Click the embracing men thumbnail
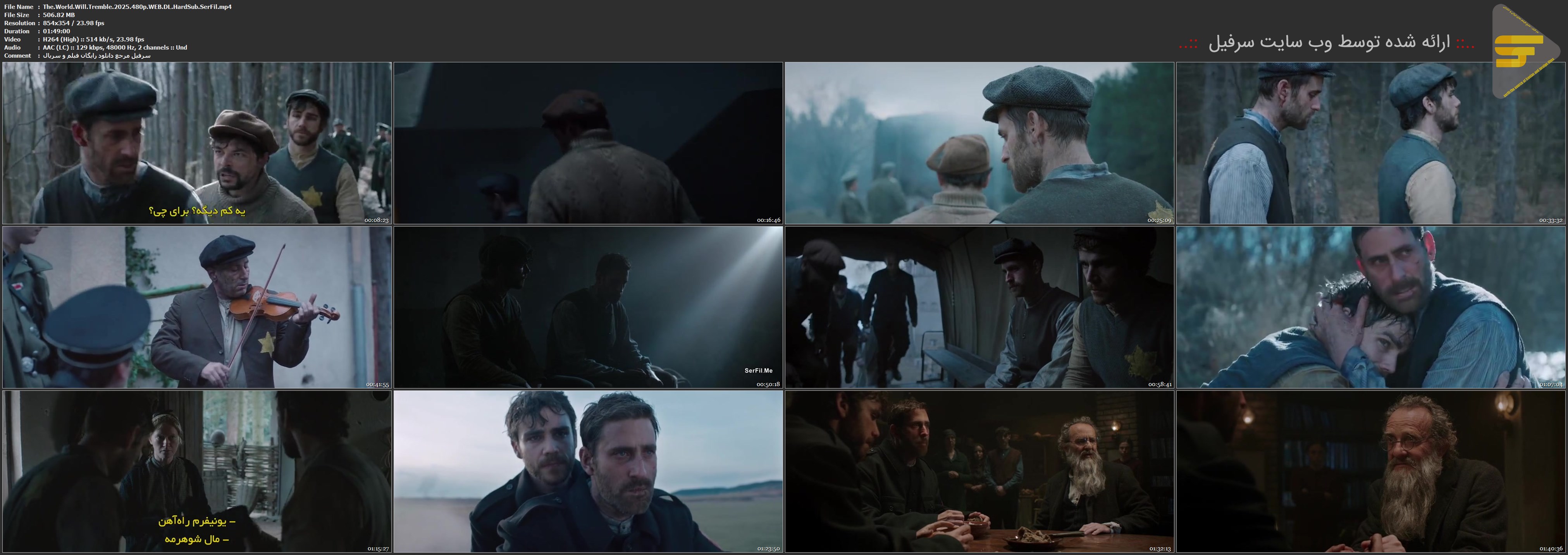The width and height of the screenshot is (1568, 555). point(1370,307)
